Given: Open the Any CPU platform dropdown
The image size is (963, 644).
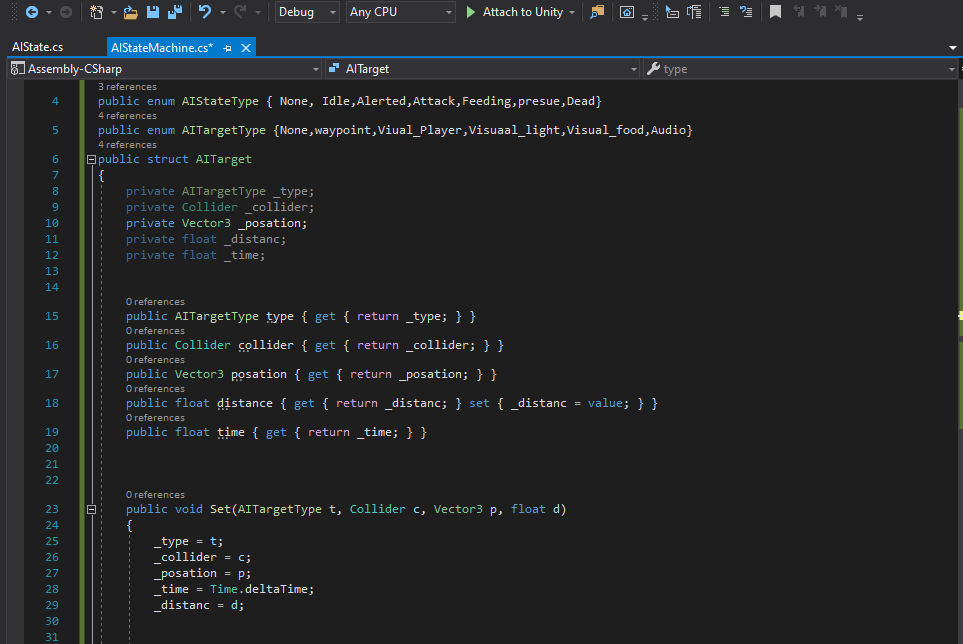Looking at the screenshot, I should [x=400, y=12].
